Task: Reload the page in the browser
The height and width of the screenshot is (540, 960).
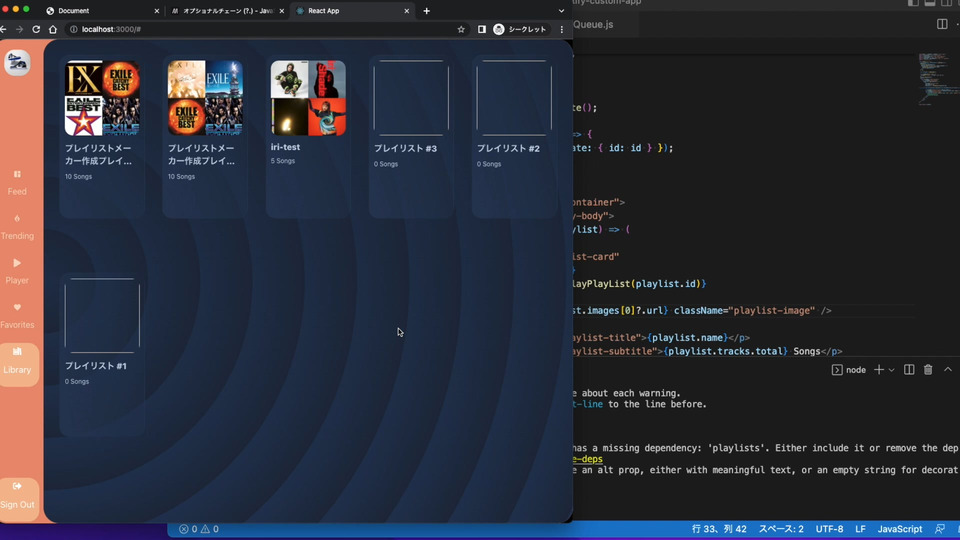Action: (37, 30)
